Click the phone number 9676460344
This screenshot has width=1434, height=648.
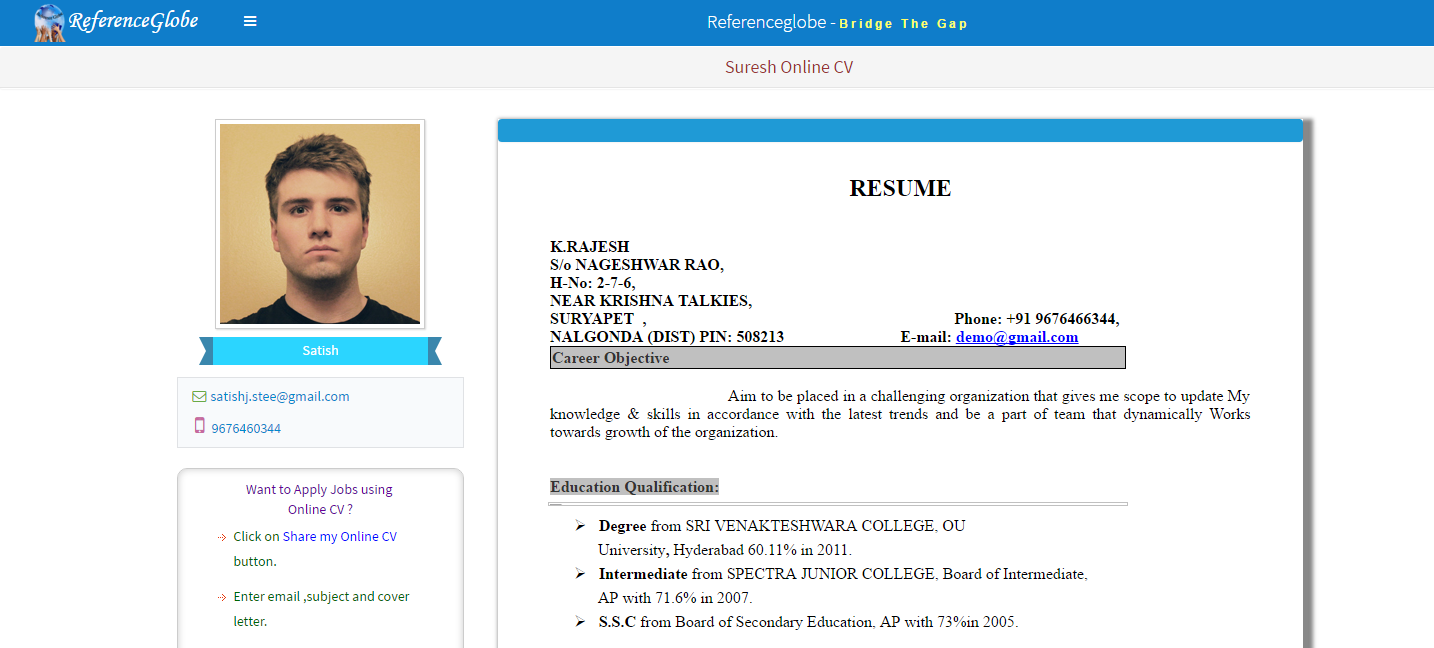tap(246, 429)
